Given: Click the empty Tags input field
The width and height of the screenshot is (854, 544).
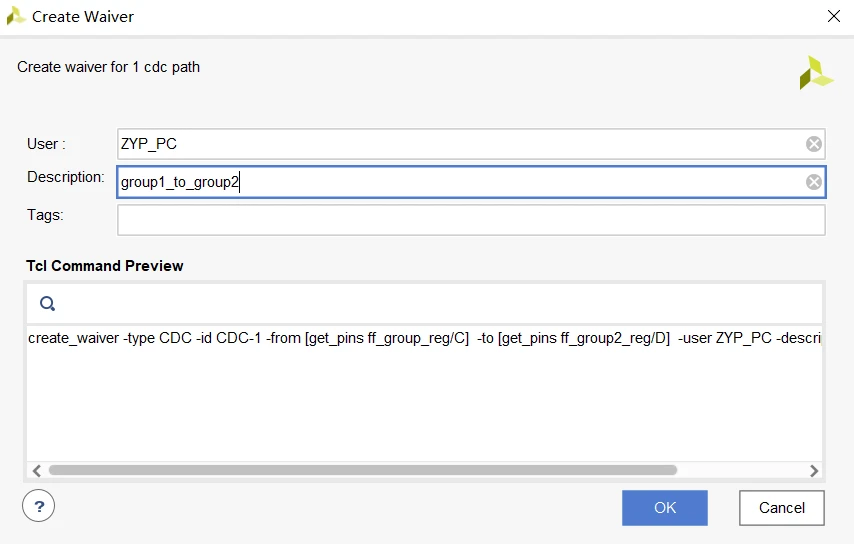Looking at the screenshot, I should (470, 220).
